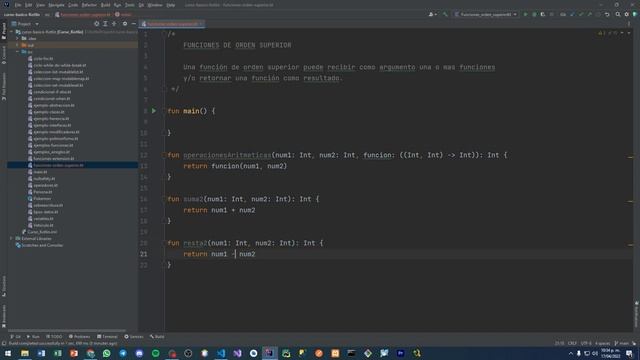Viewport: 640px width, 360px height.
Task: Click the Project panel horizontal scrollbar
Action: pos(67,331)
